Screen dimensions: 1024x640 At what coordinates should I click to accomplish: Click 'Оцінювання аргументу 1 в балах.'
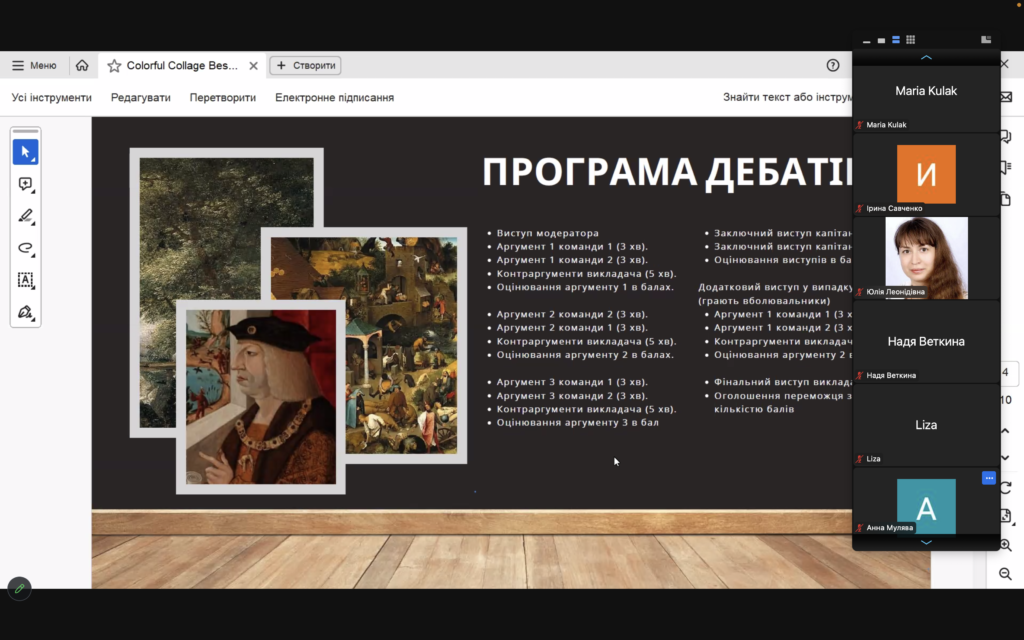(584, 287)
